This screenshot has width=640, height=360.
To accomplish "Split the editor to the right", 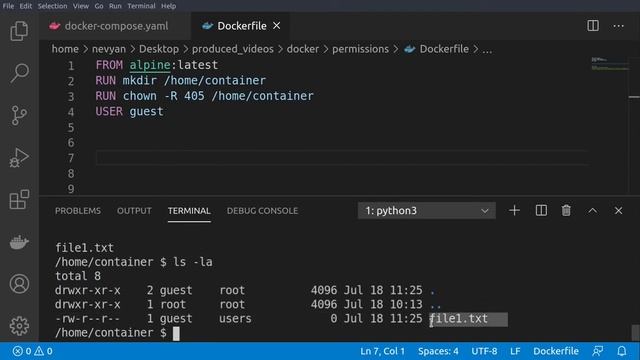I will pos(593,26).
